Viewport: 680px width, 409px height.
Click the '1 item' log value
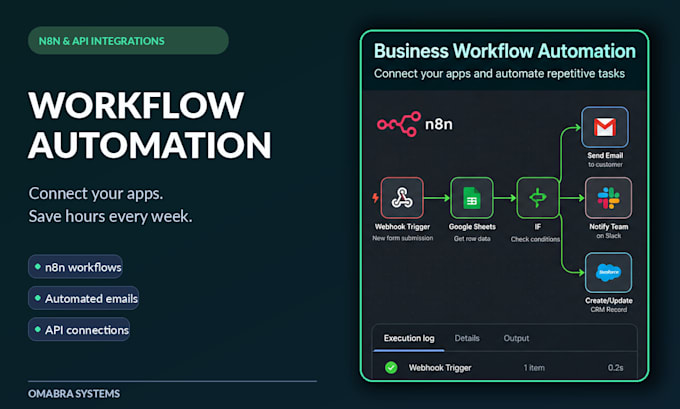tap(534, 368)
